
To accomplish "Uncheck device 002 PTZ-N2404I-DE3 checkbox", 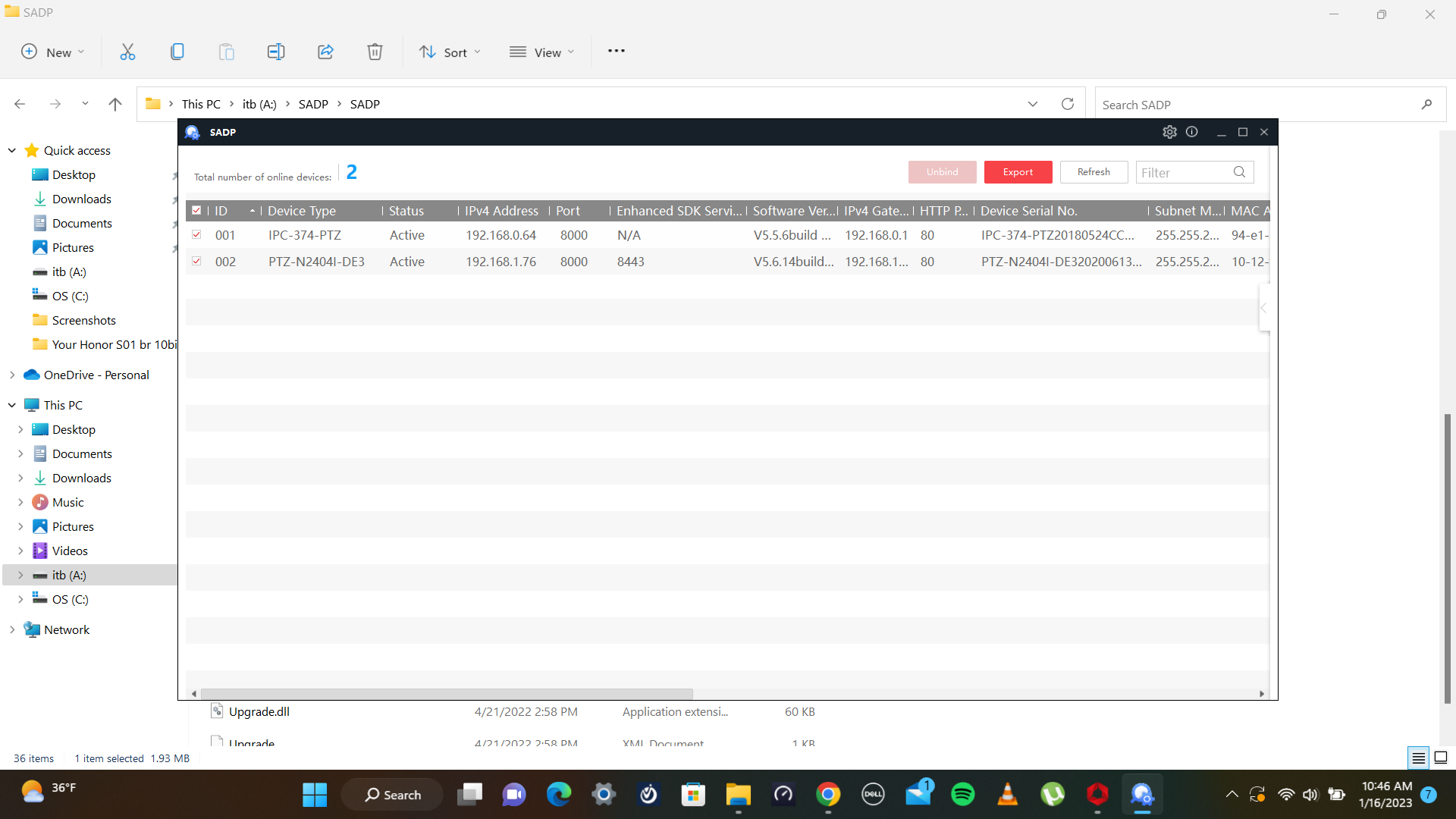I will tap(196, 262).
